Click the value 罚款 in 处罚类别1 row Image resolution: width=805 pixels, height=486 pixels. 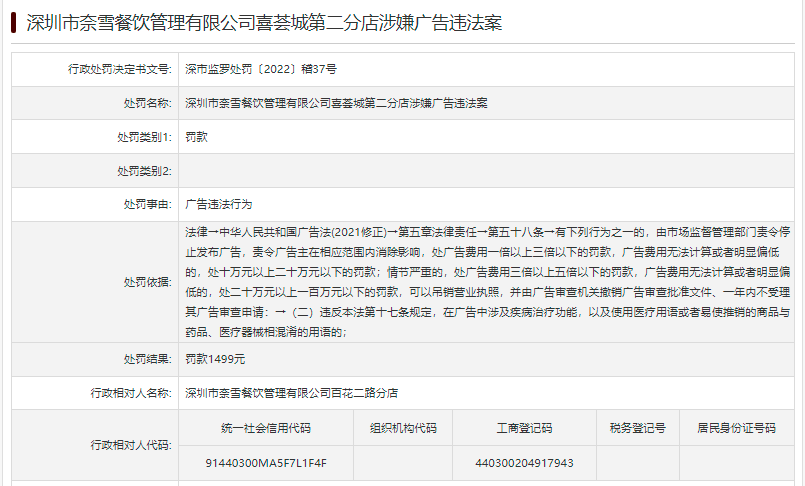click(196, 137)
